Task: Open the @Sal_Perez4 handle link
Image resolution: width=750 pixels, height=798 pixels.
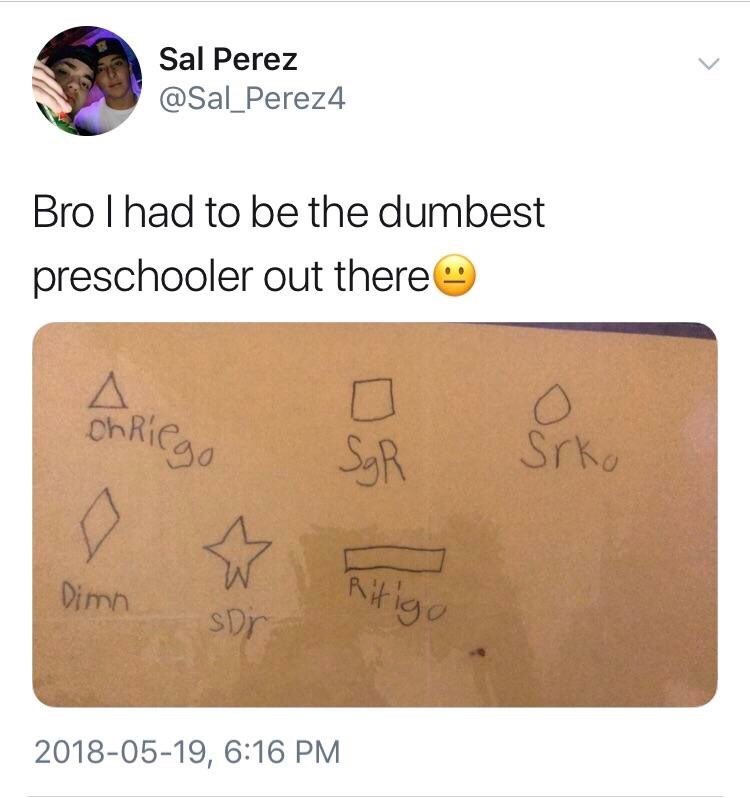Action: tap(252, 98)
